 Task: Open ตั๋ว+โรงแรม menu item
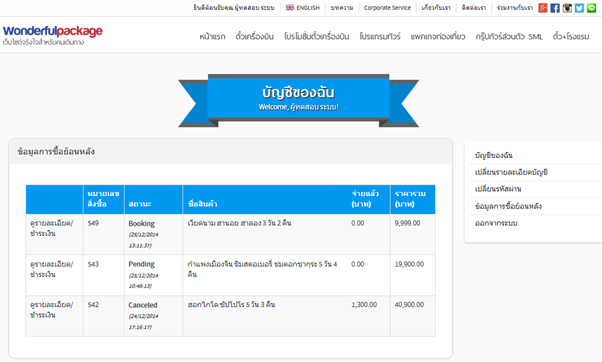[x=571, y=36]
